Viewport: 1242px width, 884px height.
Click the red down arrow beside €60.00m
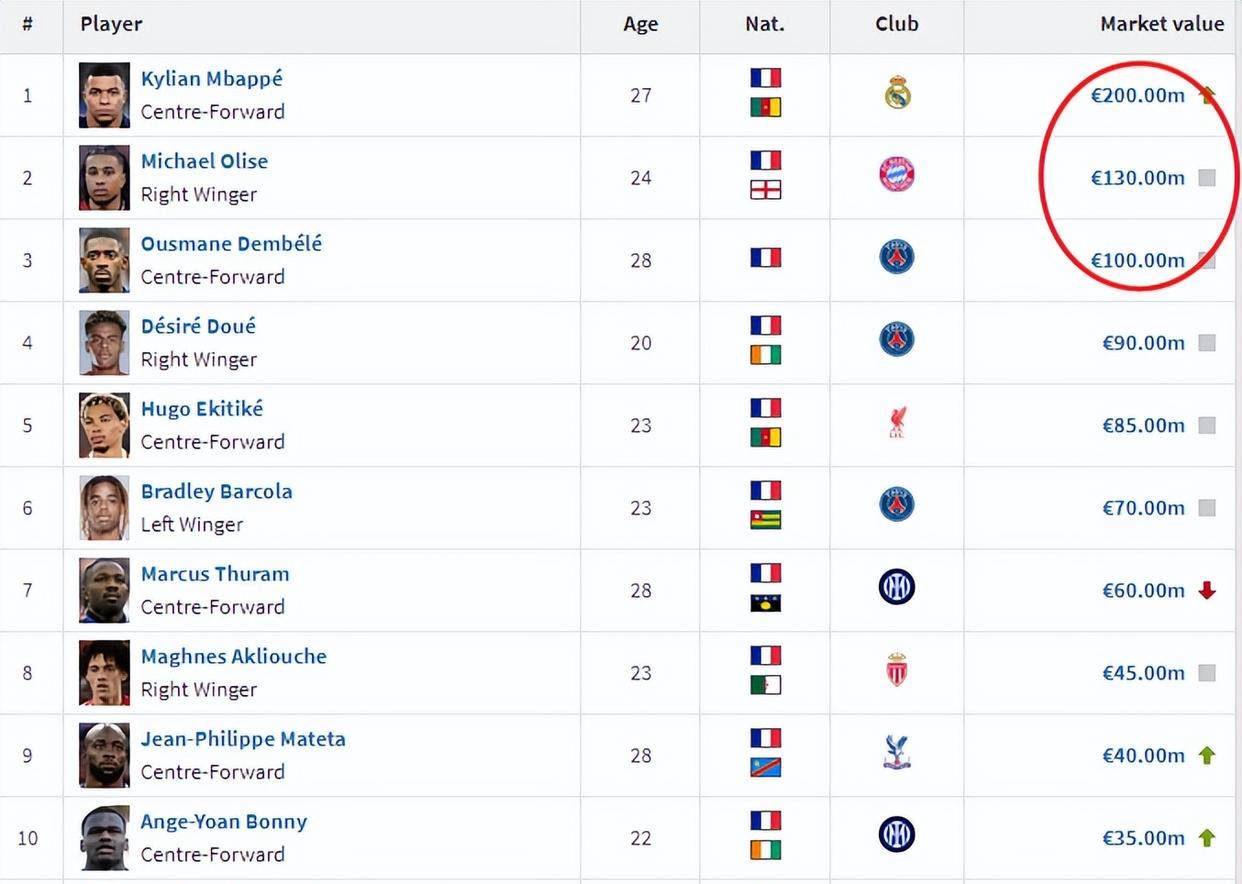click(1207, 590)
